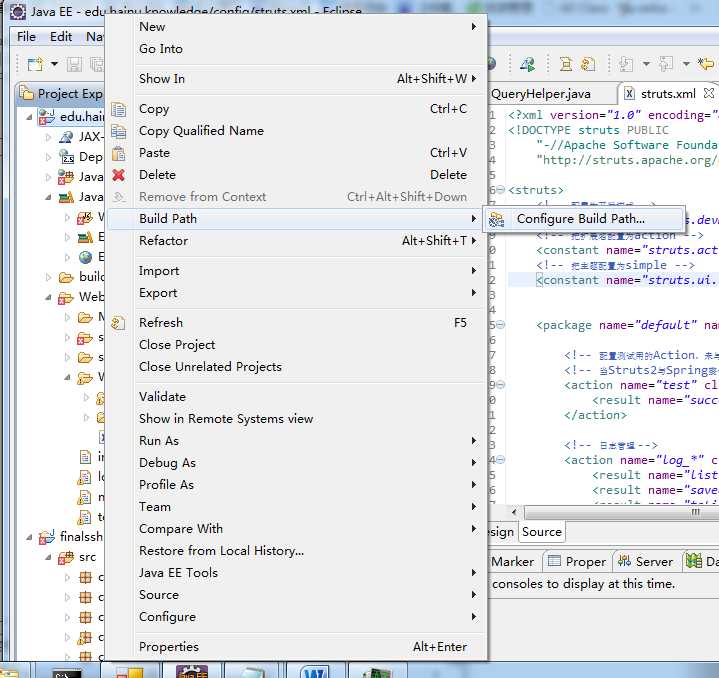The height and width of the screenshot is (678, 719).
Task: Click the Last Edit Location icon
Action: 706,64
